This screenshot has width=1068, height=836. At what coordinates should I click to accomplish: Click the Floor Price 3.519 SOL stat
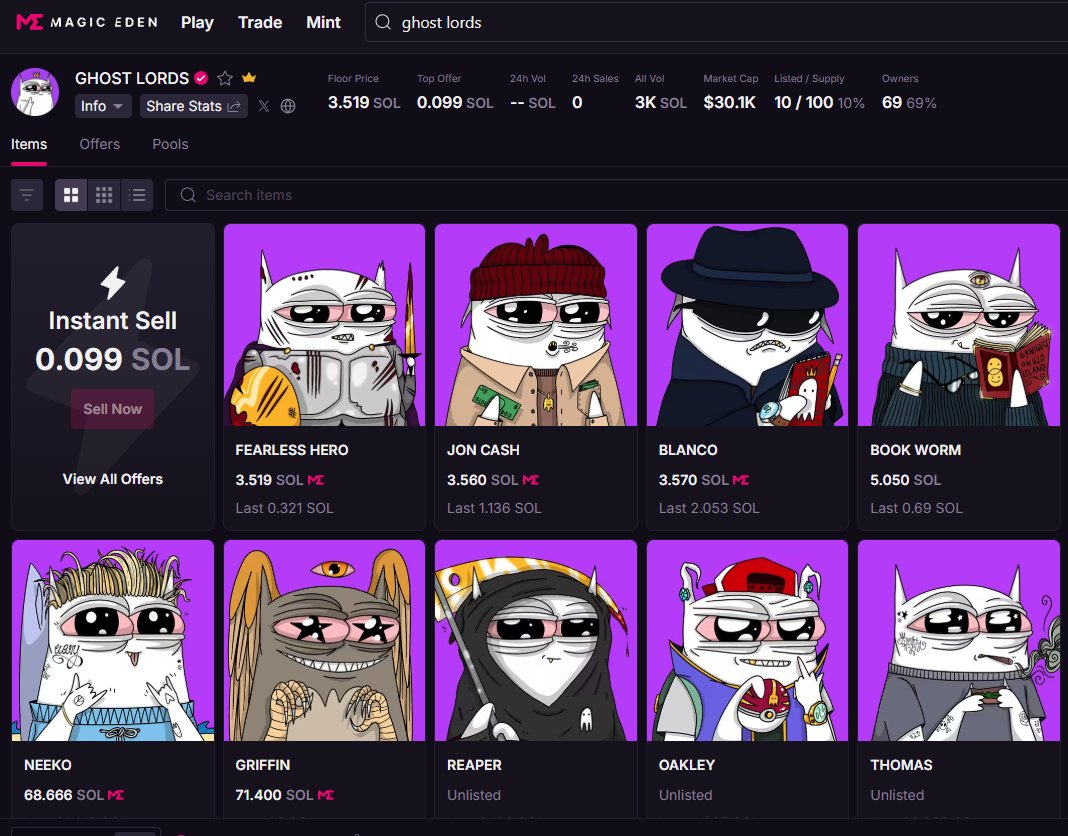pos(364,93)
